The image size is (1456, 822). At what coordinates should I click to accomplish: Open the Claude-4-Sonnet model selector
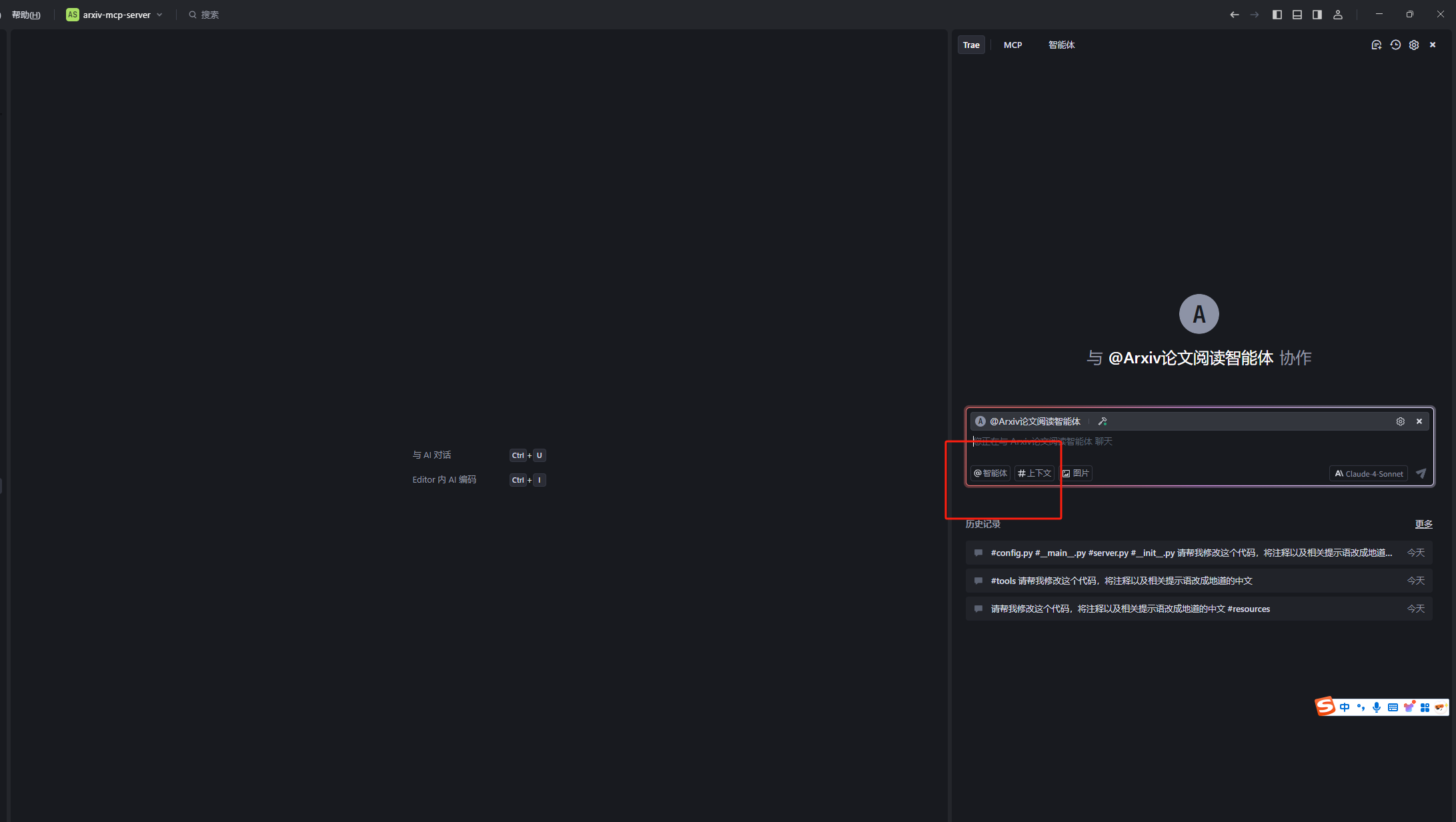pyautogui.click(x=1369, y=473)
